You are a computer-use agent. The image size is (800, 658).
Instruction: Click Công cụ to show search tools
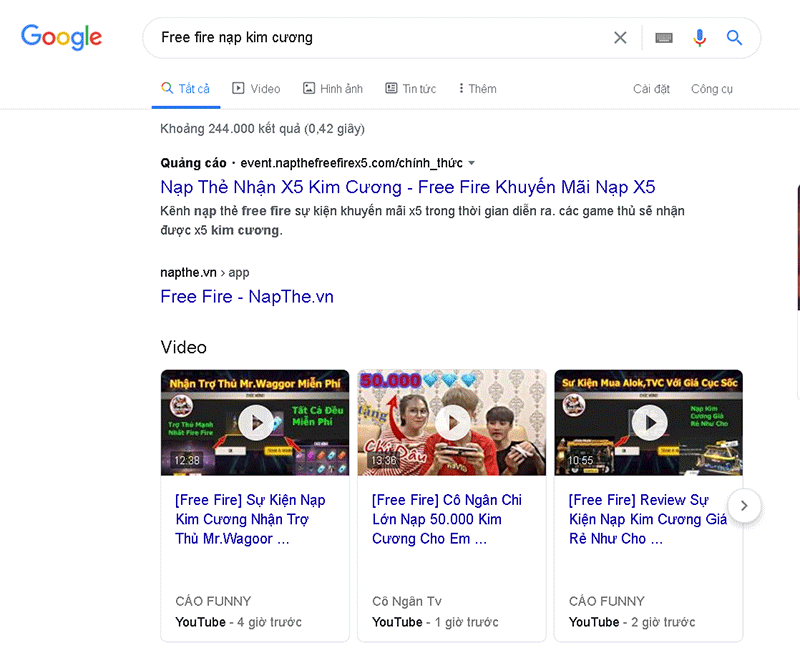tap(712, 88)
